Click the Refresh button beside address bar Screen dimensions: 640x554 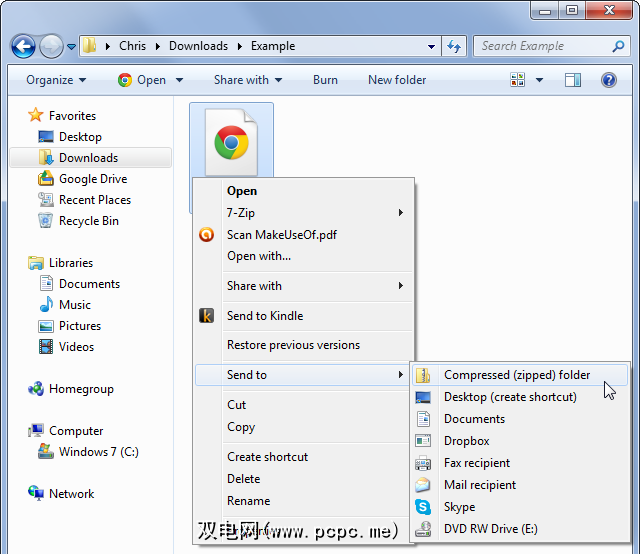click(x=454, y=46)
